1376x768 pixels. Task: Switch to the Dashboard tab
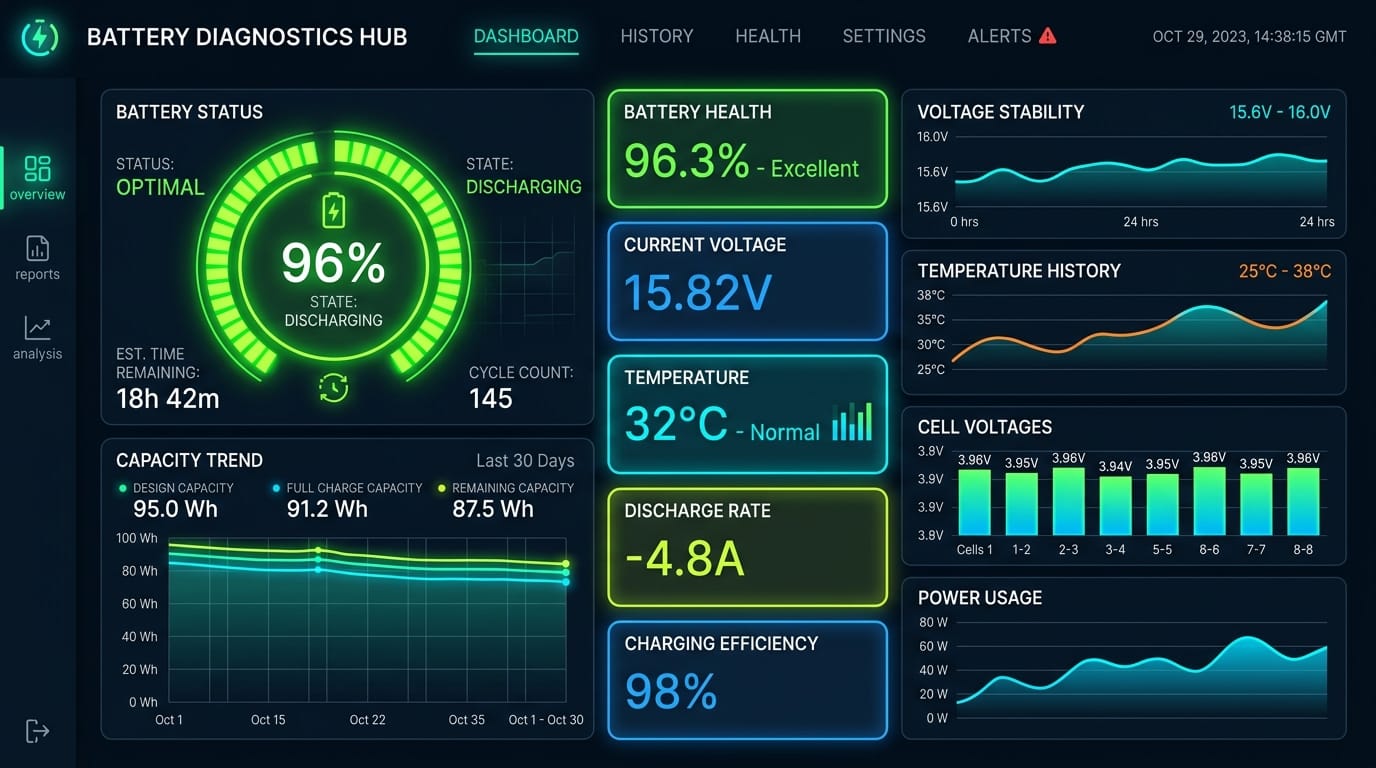coord(526,36)
